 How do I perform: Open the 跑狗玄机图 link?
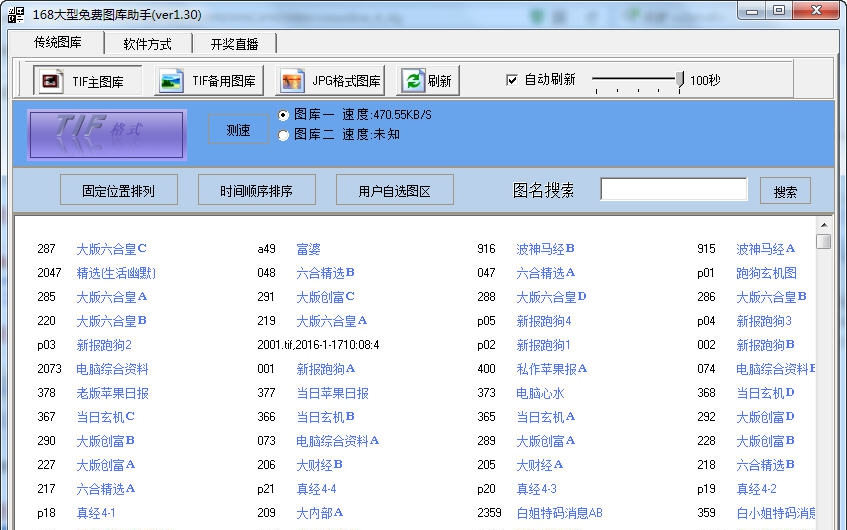pyautogui.click(x=767, y=273)
